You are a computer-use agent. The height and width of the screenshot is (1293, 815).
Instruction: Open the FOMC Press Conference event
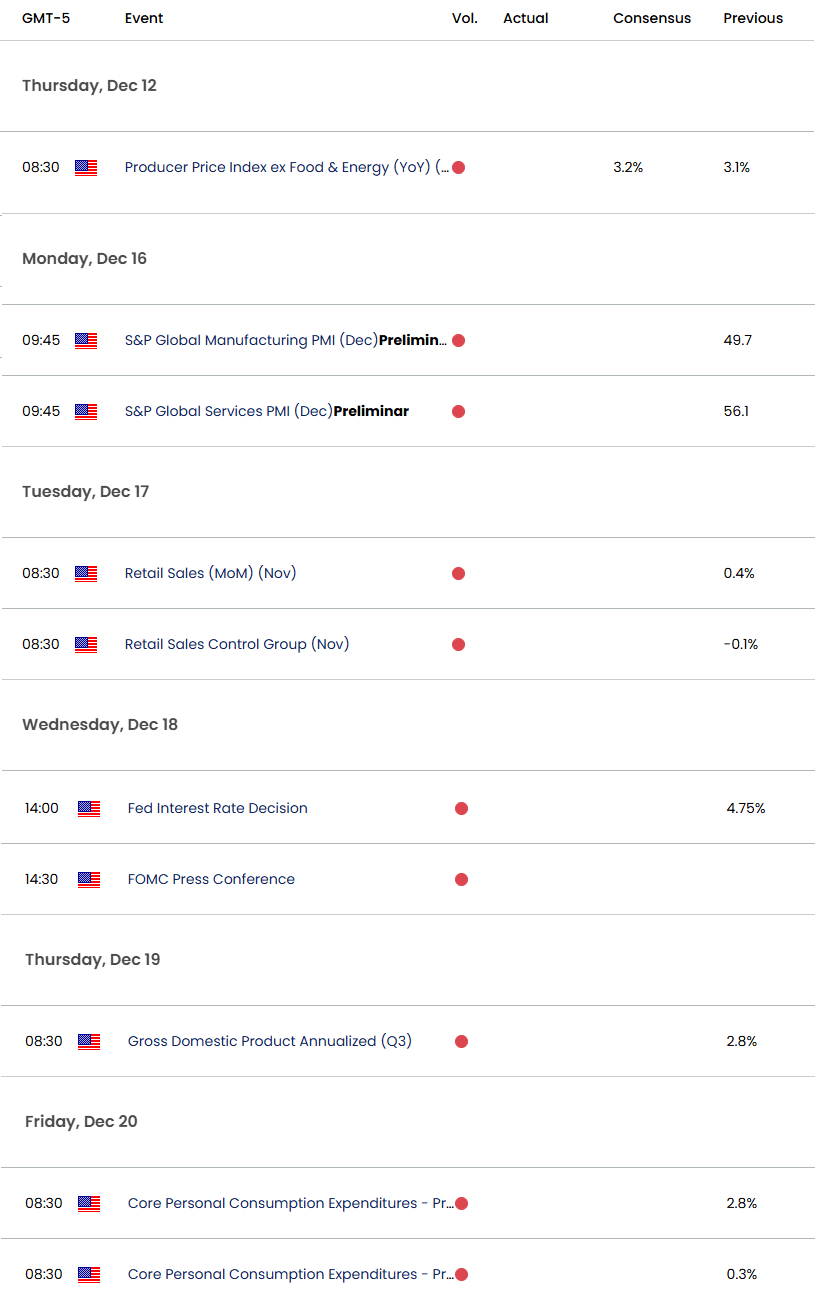pos(209,879)
